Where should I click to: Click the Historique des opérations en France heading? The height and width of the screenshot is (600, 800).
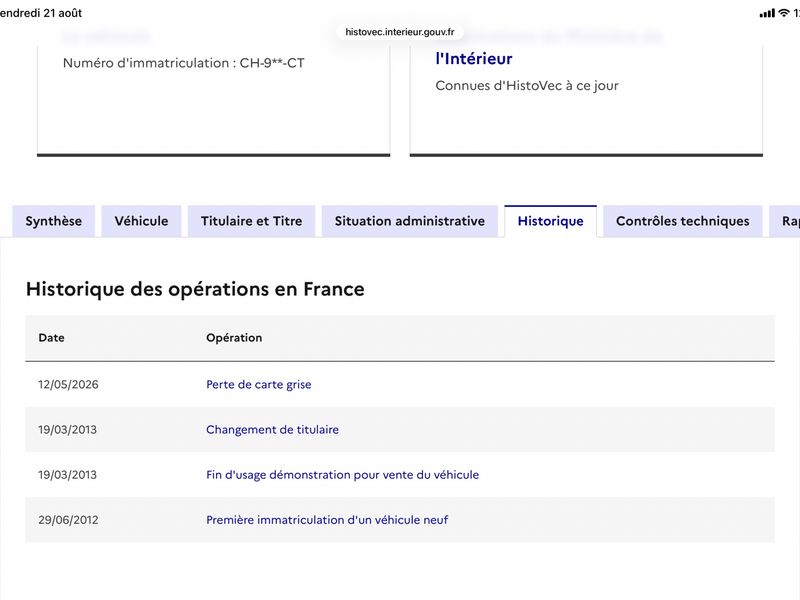[x=195, y=289]
